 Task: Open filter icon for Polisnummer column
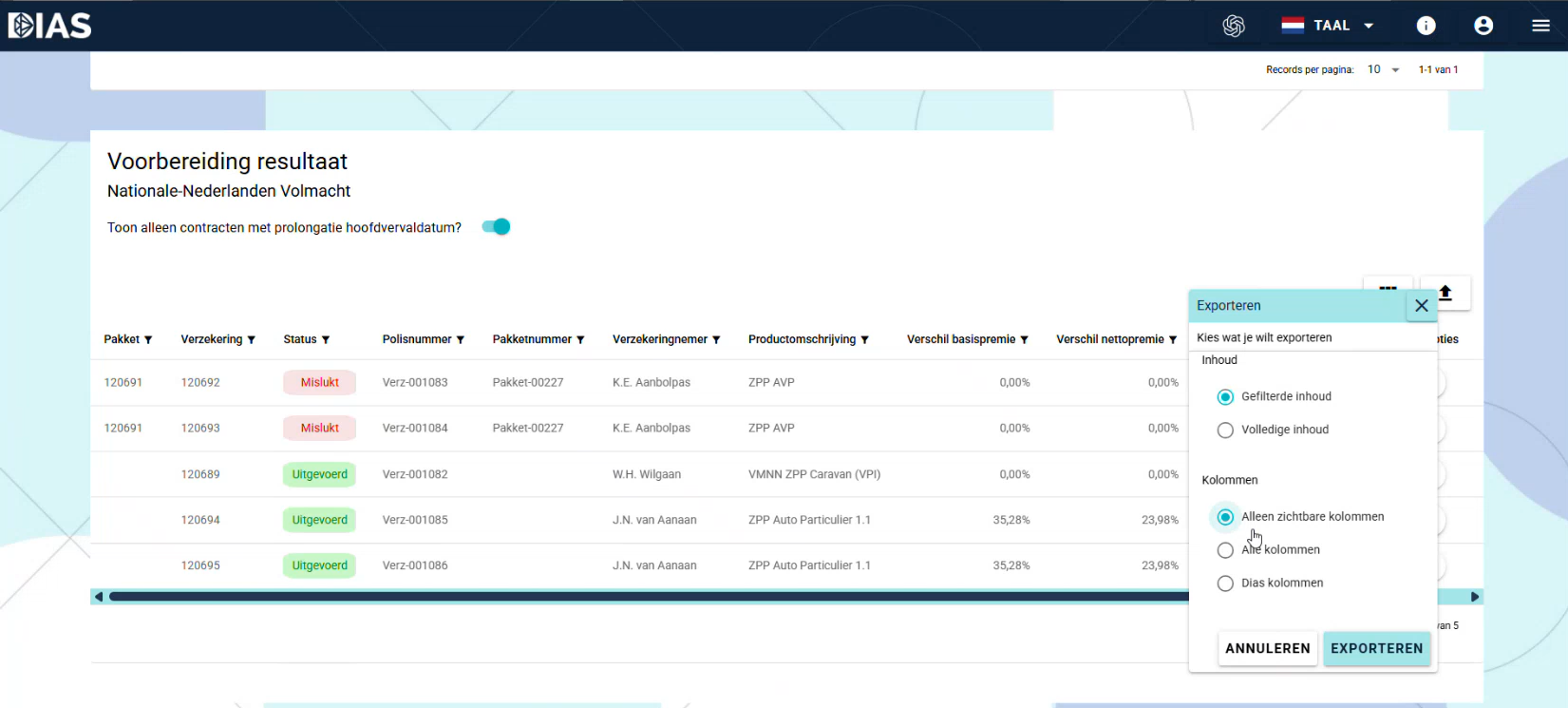[461, 340]
